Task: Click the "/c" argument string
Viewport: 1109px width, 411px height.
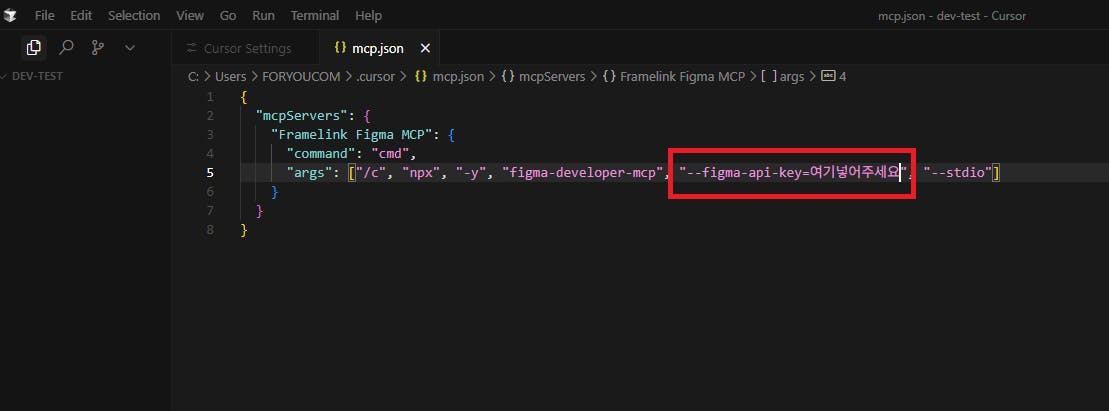Action: (x=371, y=173)
